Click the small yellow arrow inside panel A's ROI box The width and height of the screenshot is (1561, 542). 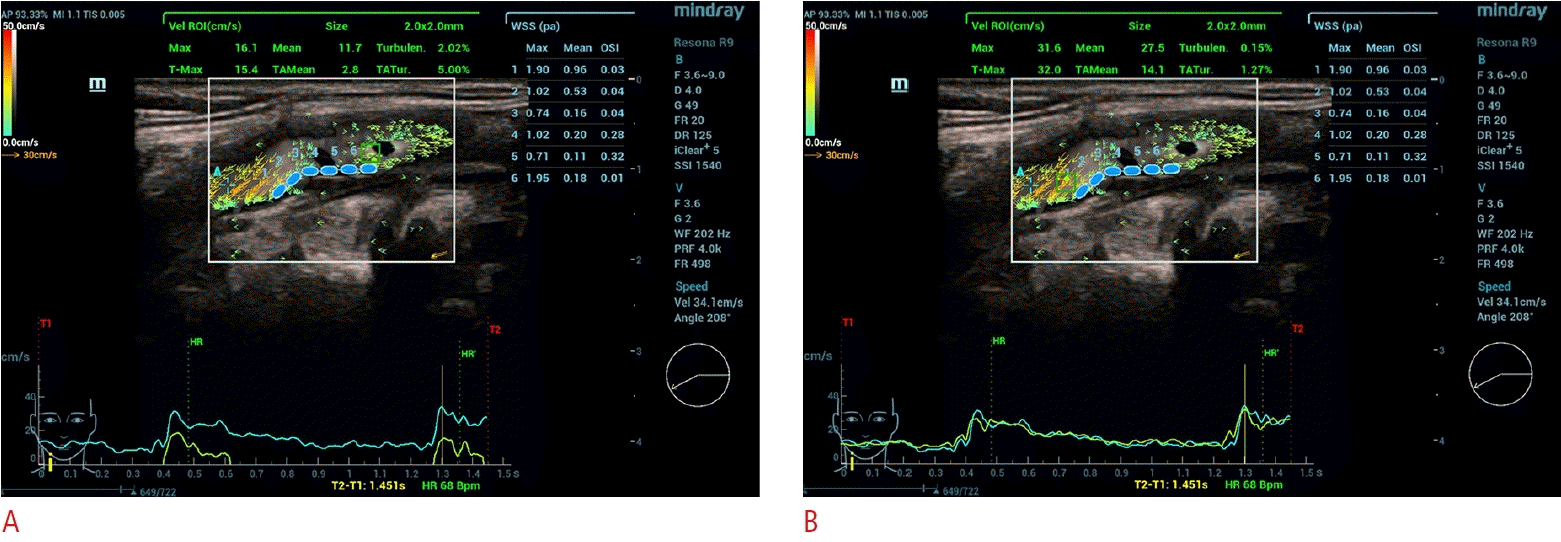[x=439, y=255]
